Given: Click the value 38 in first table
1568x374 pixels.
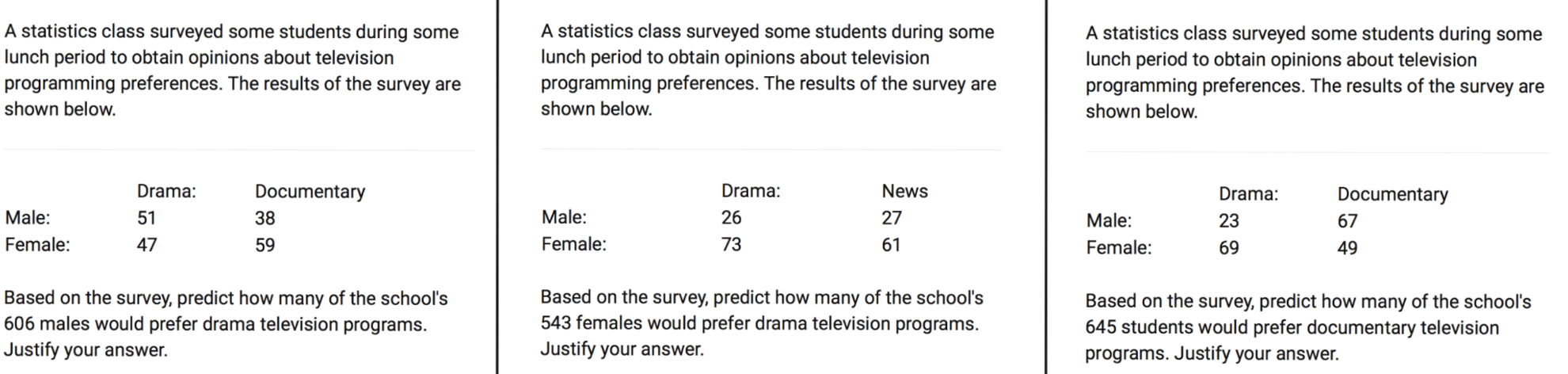Looking at the screenshot, I should click(x=265, y=218).
